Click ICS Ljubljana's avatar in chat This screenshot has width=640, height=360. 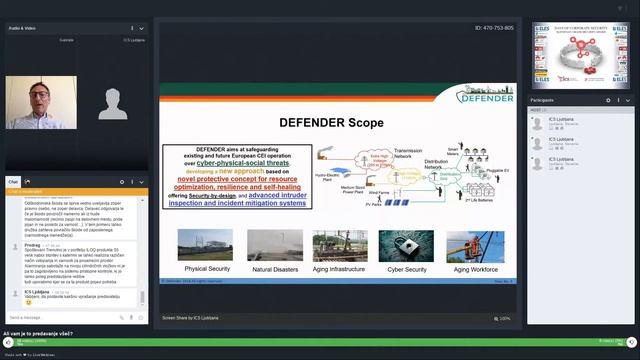[16, 293]
